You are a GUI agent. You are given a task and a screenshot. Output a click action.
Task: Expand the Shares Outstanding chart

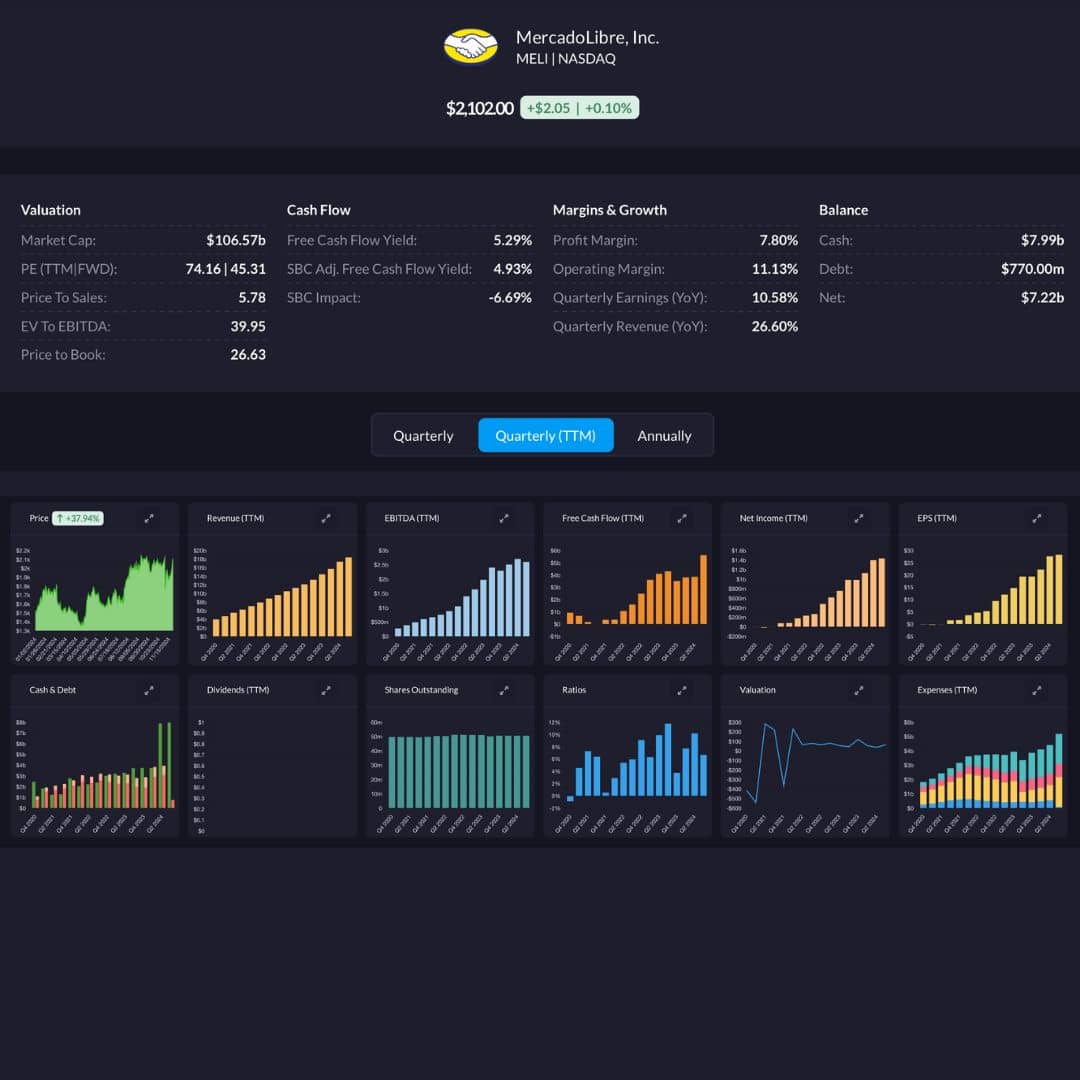point(503,690)
